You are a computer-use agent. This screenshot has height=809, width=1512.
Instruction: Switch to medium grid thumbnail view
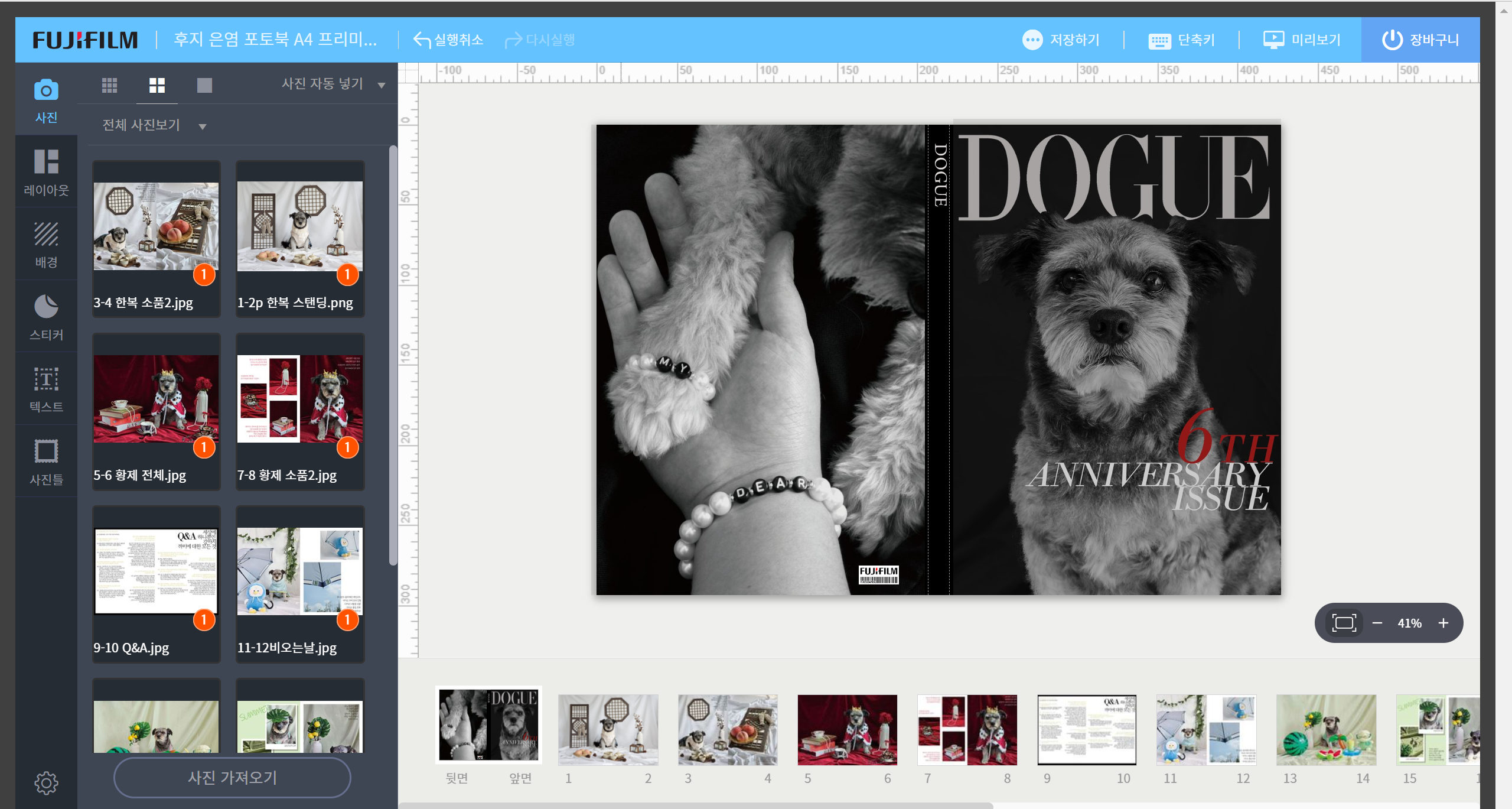click(157, 85)
